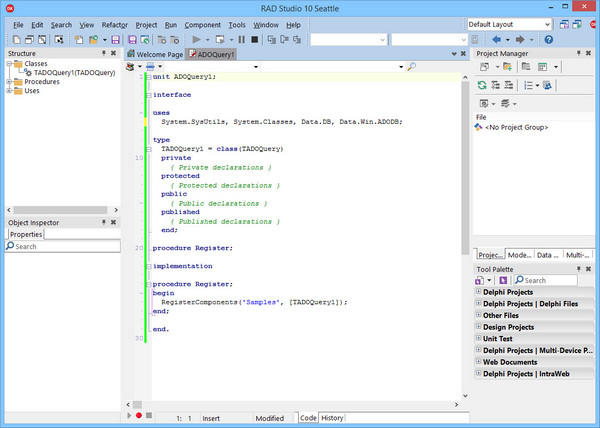Click the magnifier icon above the code editor

pyautogui.click(x=411, y=67)
